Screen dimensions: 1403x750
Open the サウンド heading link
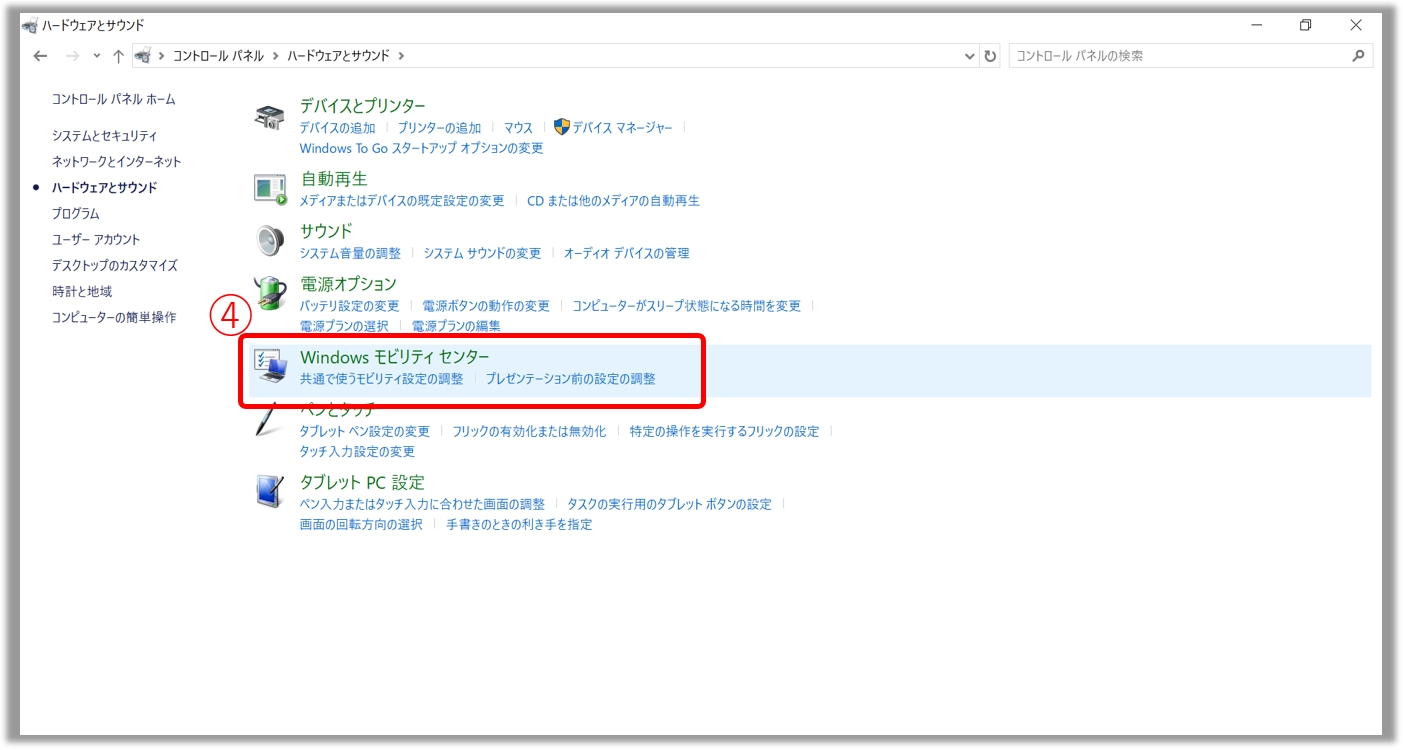[x=326, y=231]
